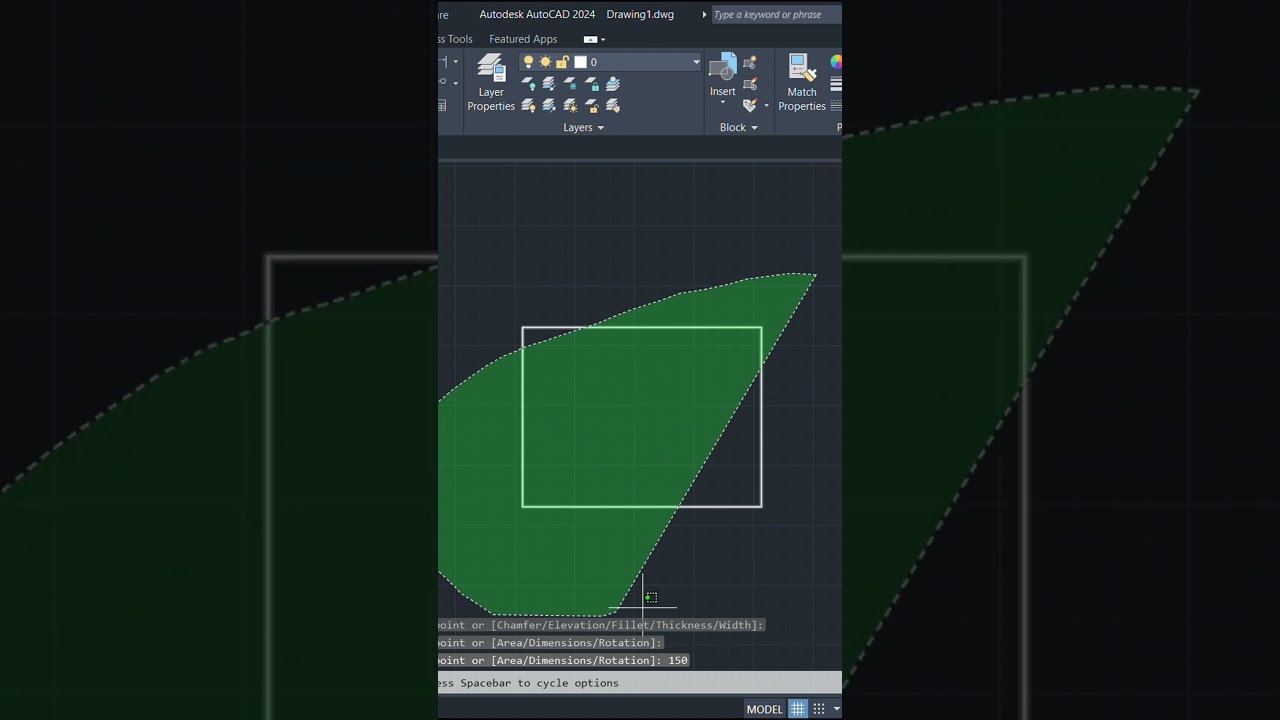Toggle layer 0 padlock in dropdown
1280x720 pixels.
coord(562,62)
